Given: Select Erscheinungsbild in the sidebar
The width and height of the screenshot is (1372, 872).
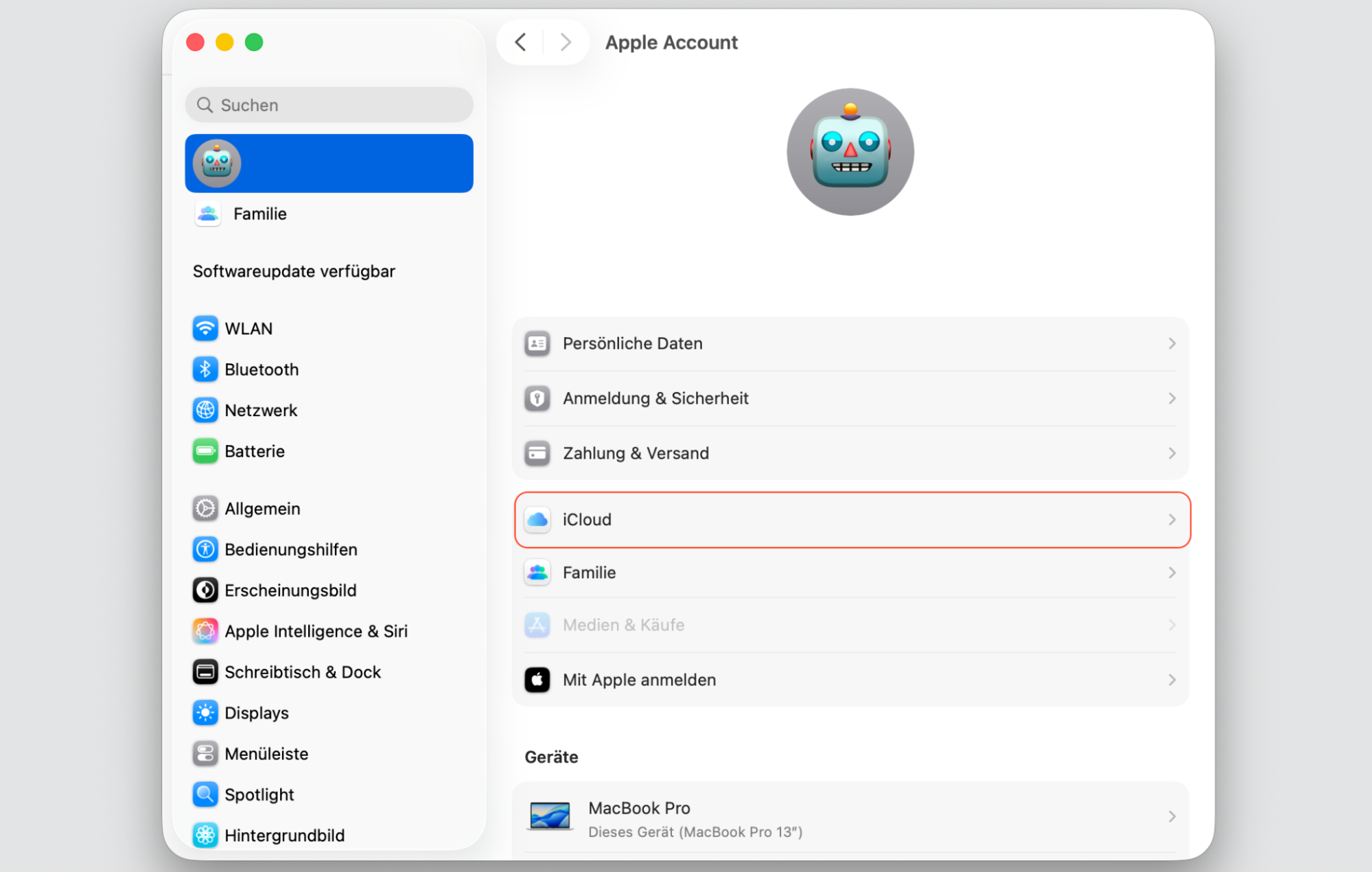Looking at the screenshot, I should click(329, 590).
